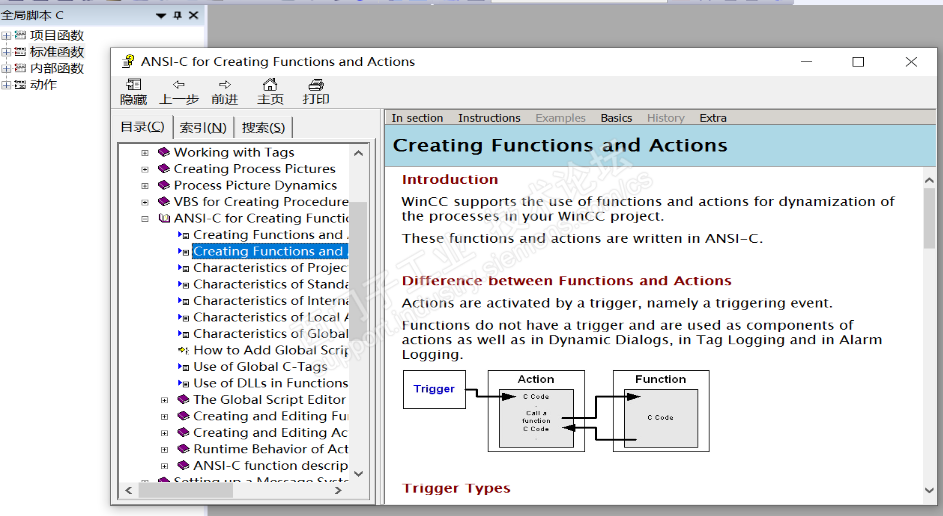Open Use of DLLs in Functions topic
Image resolution: width=943 pixels, height=516 pixels.
pyautogui.click(x=270, y=383)
